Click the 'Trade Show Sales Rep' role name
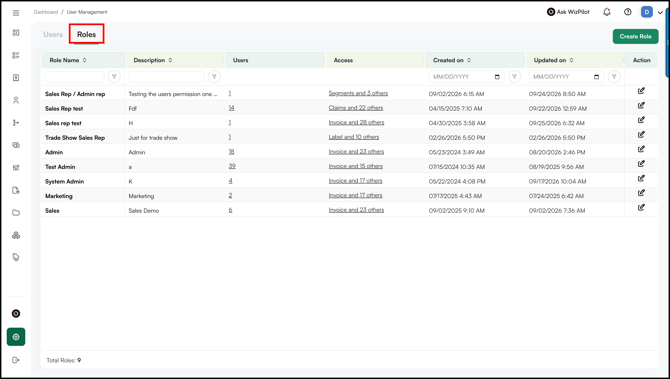This screenshot has height=379, width=670. pyautogui.click(x=75, y=138)
